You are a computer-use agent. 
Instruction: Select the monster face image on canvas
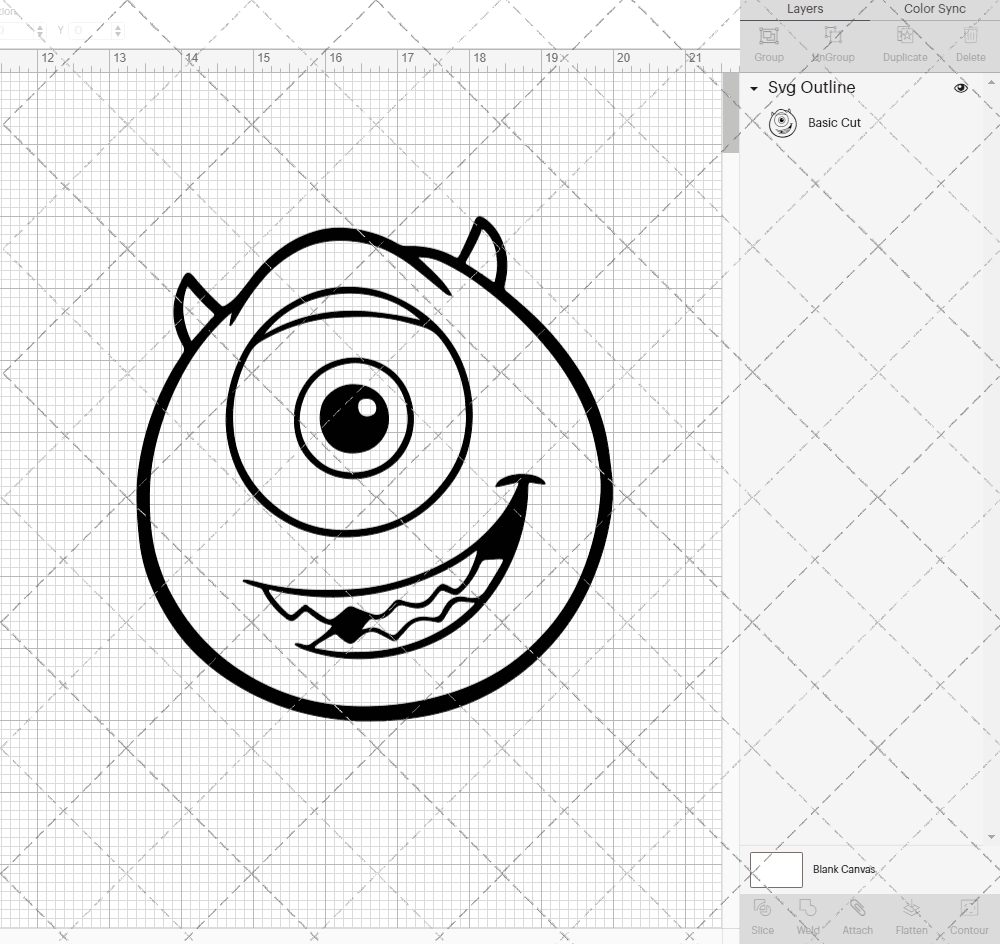[x=374, y=469]
